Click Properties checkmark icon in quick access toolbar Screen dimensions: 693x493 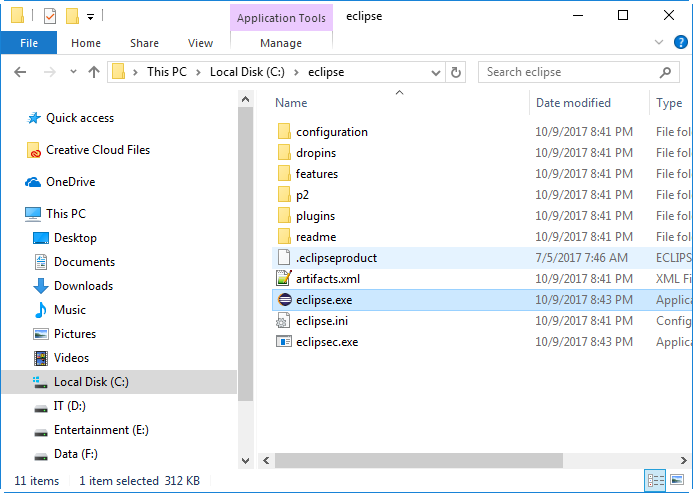pyautogui.click(x=50, y=16)
